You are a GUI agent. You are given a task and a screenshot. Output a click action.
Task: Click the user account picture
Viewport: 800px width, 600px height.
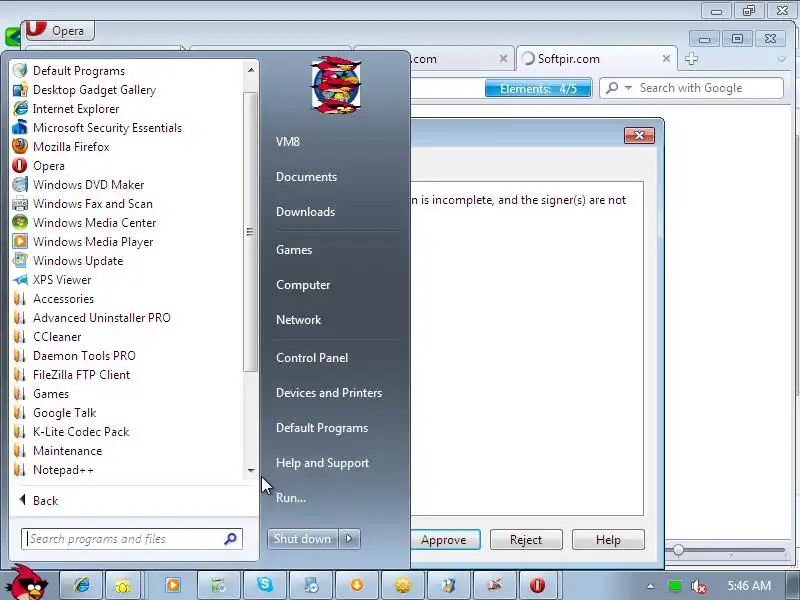tap(336, 85)
